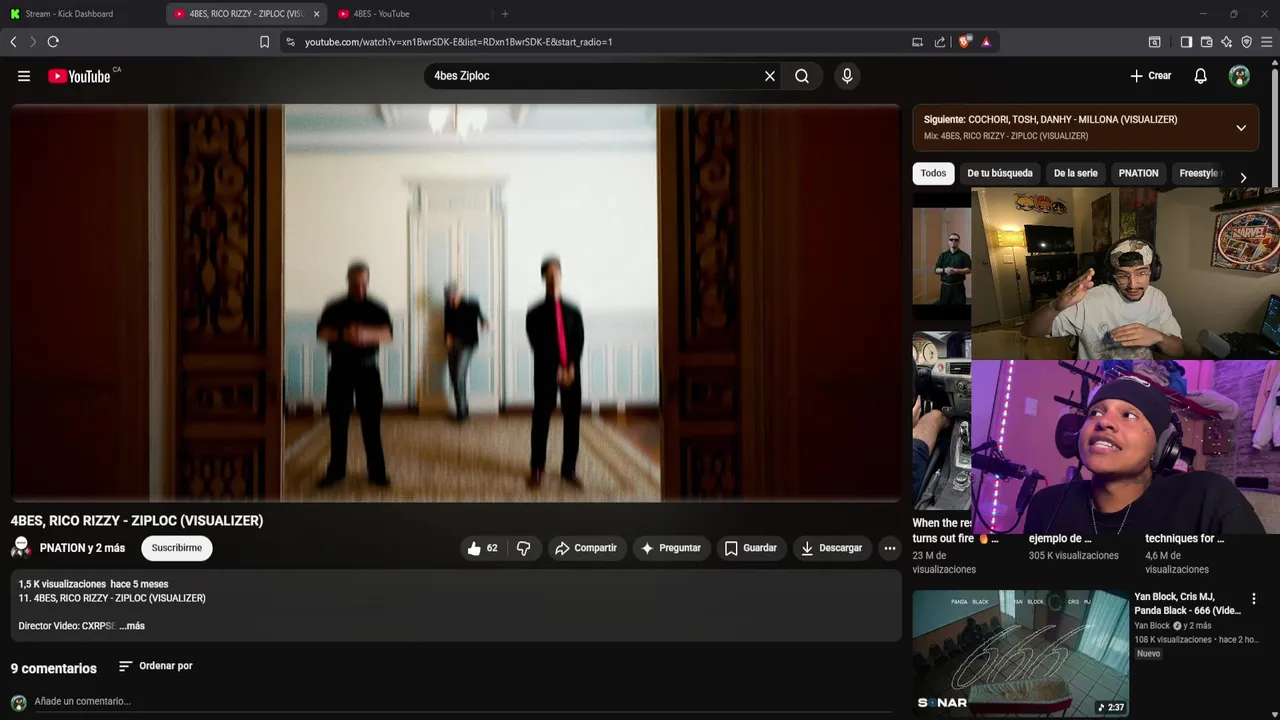This screenshot has width=1280, height=720.
Task: Go forward with browser forward arrow
Action: [32, 42]
